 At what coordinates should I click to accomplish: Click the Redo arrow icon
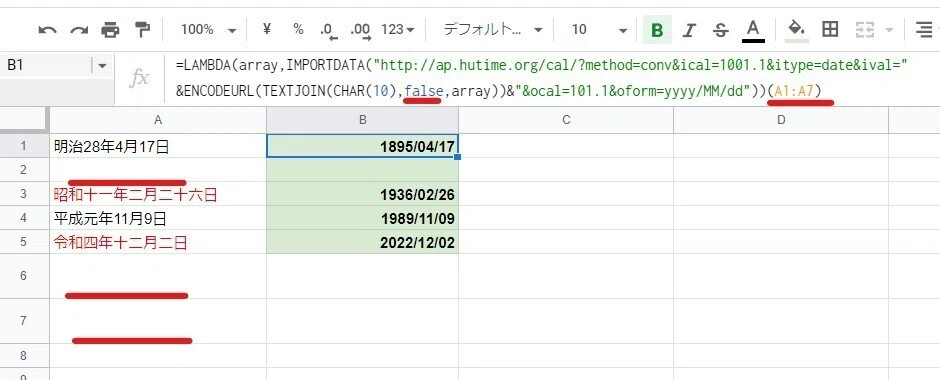click(x=79, y=30)
